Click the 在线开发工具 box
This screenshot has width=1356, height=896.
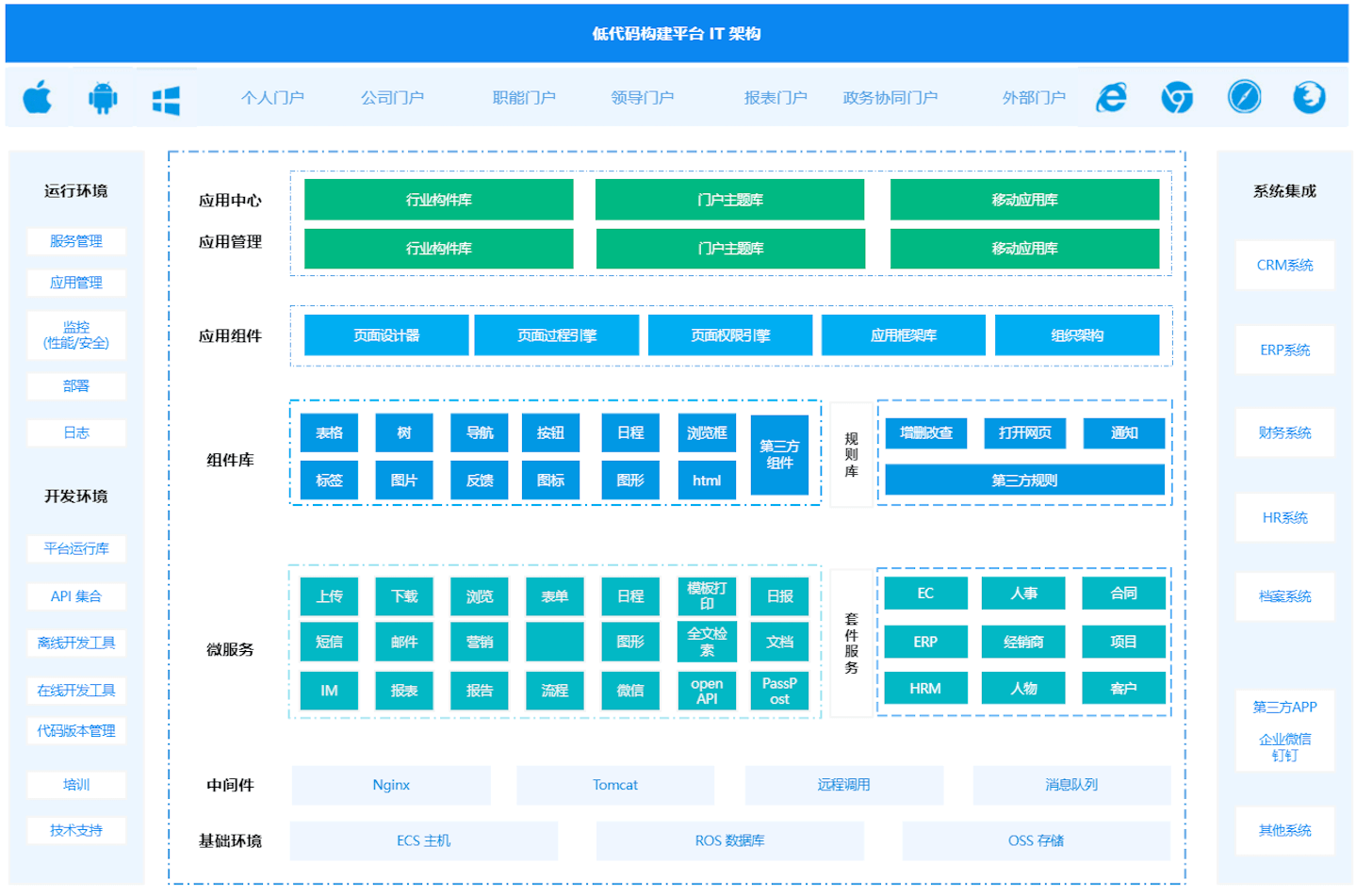[x=76, y=691]
